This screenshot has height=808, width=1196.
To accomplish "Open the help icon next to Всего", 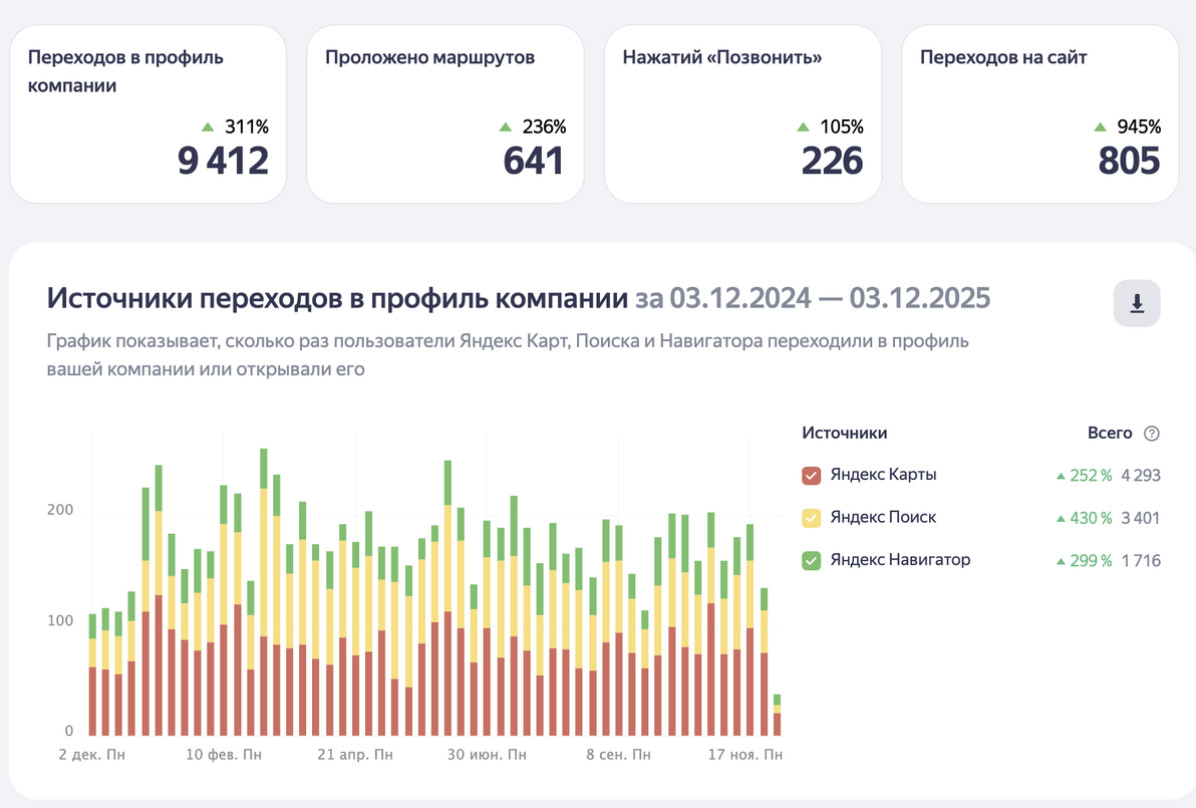I will point(1152,433).
